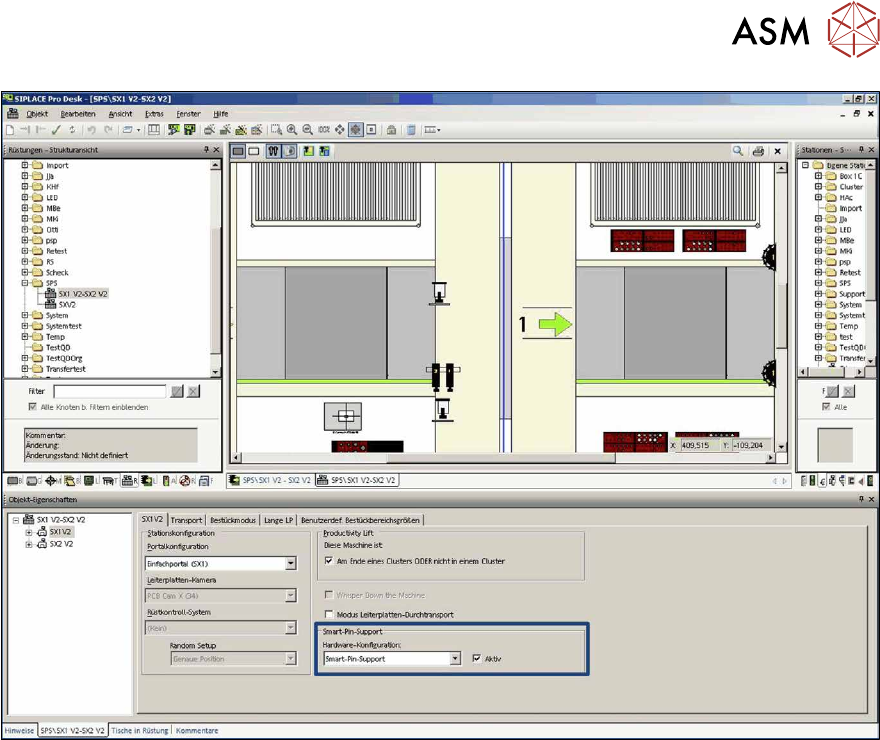
Task: Expand the System folder in tree
Action: (24, 315)
